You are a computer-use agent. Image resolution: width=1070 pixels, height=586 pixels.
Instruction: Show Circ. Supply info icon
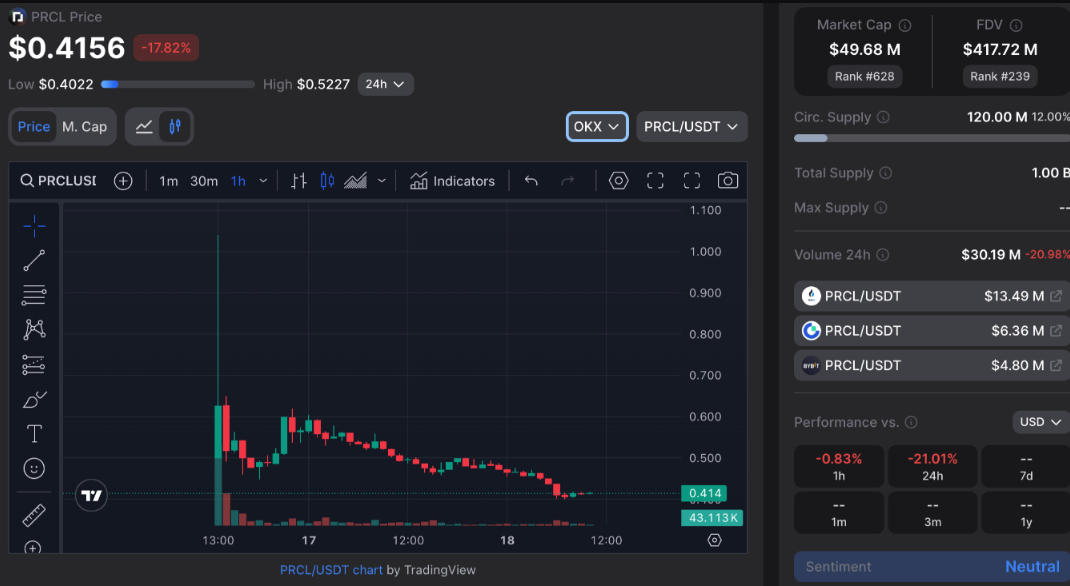(883, 117)
